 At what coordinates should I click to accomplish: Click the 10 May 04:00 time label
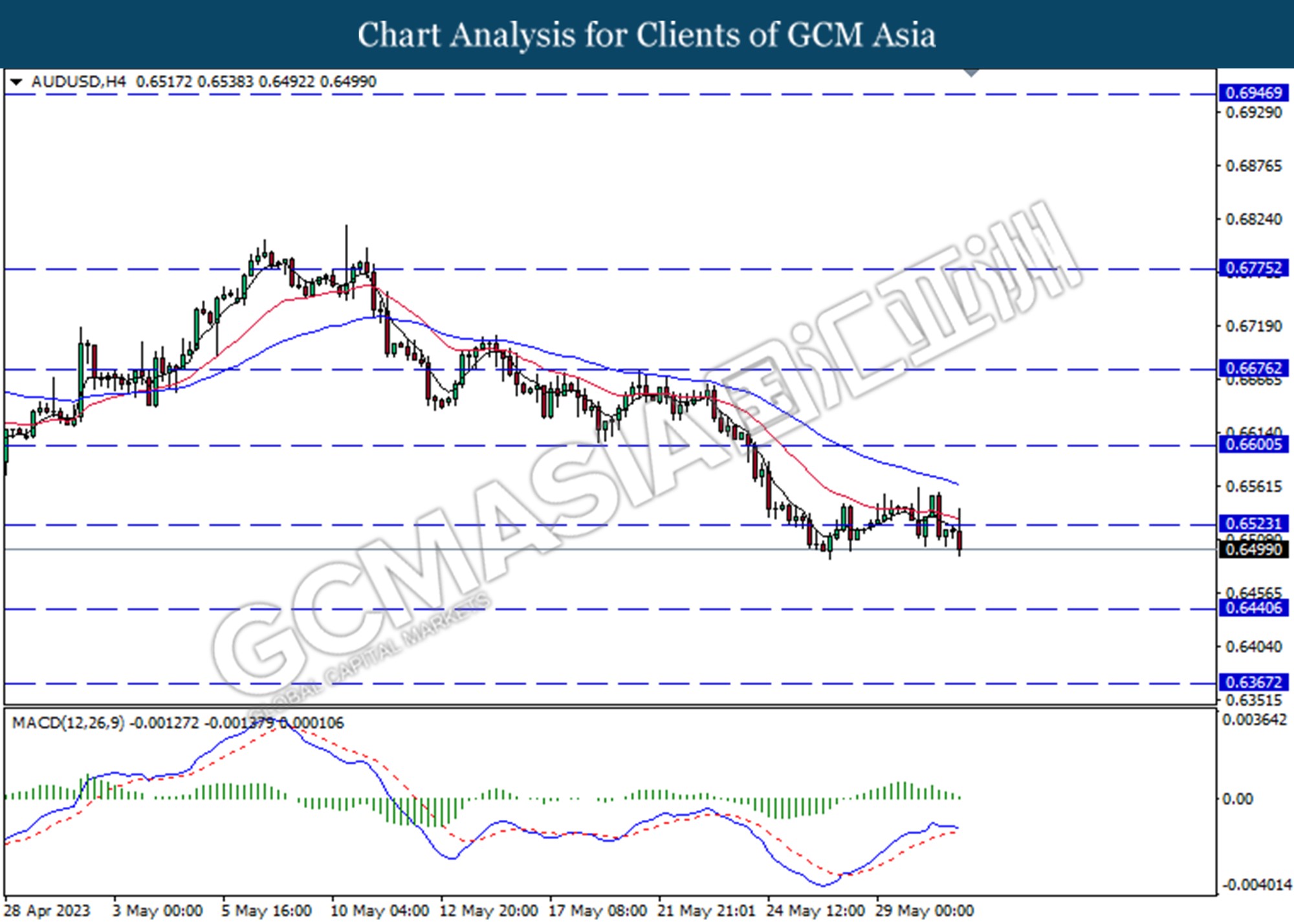pos(379,910)
